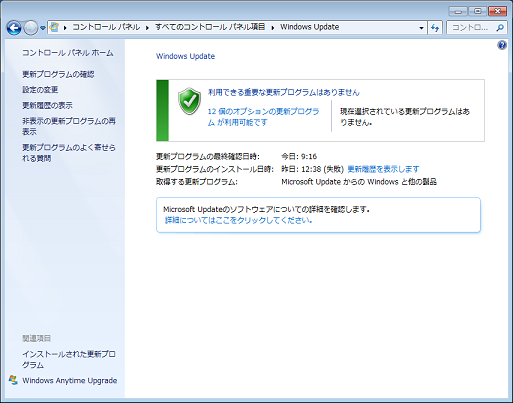The image size is (513, 403).
Task: Expand the first breadcrumb arrow after the icon
Action: pyautogui.click(x=65, y=28)
